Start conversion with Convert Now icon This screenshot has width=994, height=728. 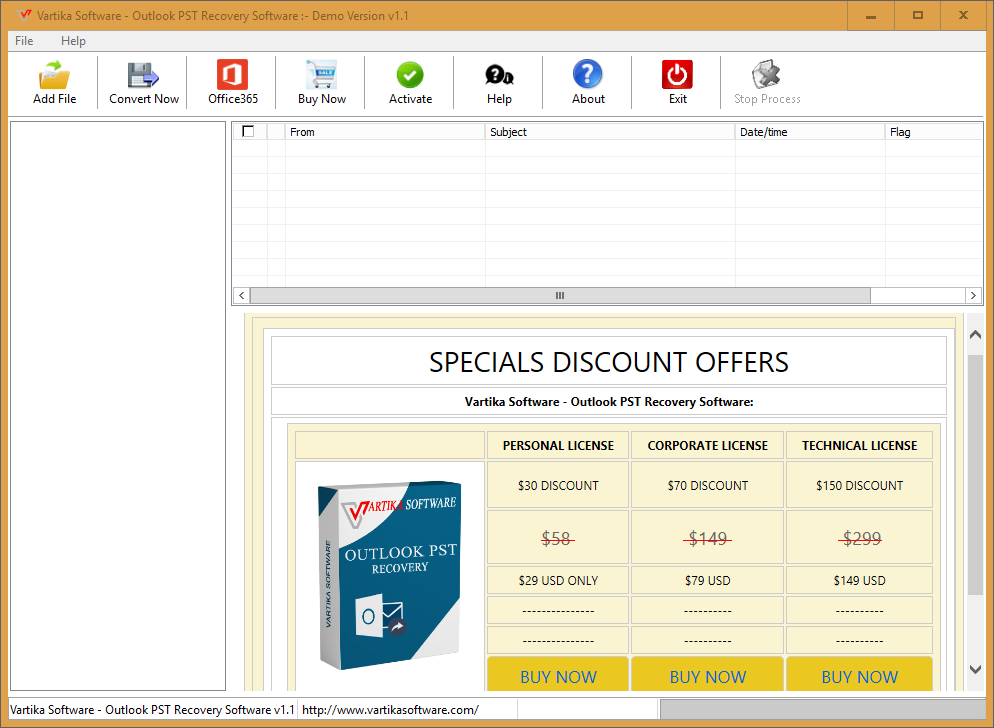tap(143, 75)
